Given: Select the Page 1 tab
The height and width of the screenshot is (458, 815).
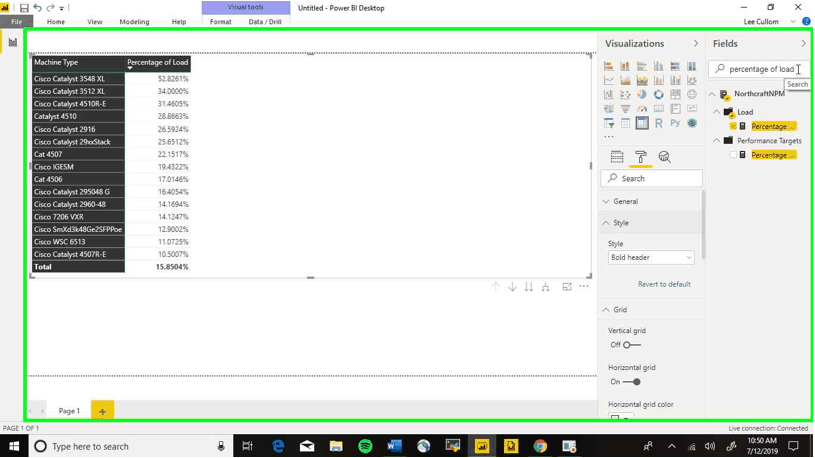Looking at the screenshot, I should pyautogui.click(x=69, y=411).
